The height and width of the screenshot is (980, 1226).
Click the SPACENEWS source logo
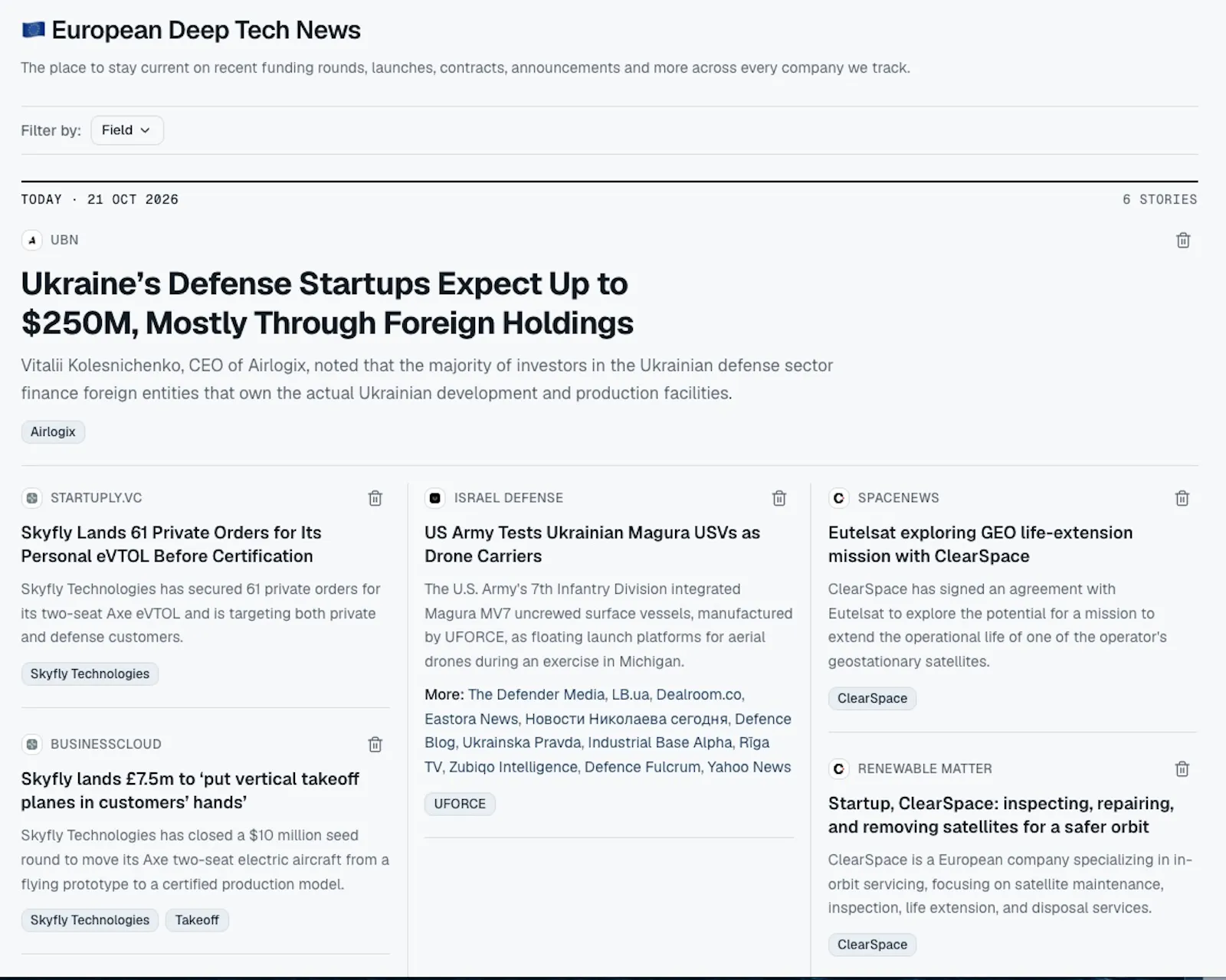click(839, 498)
